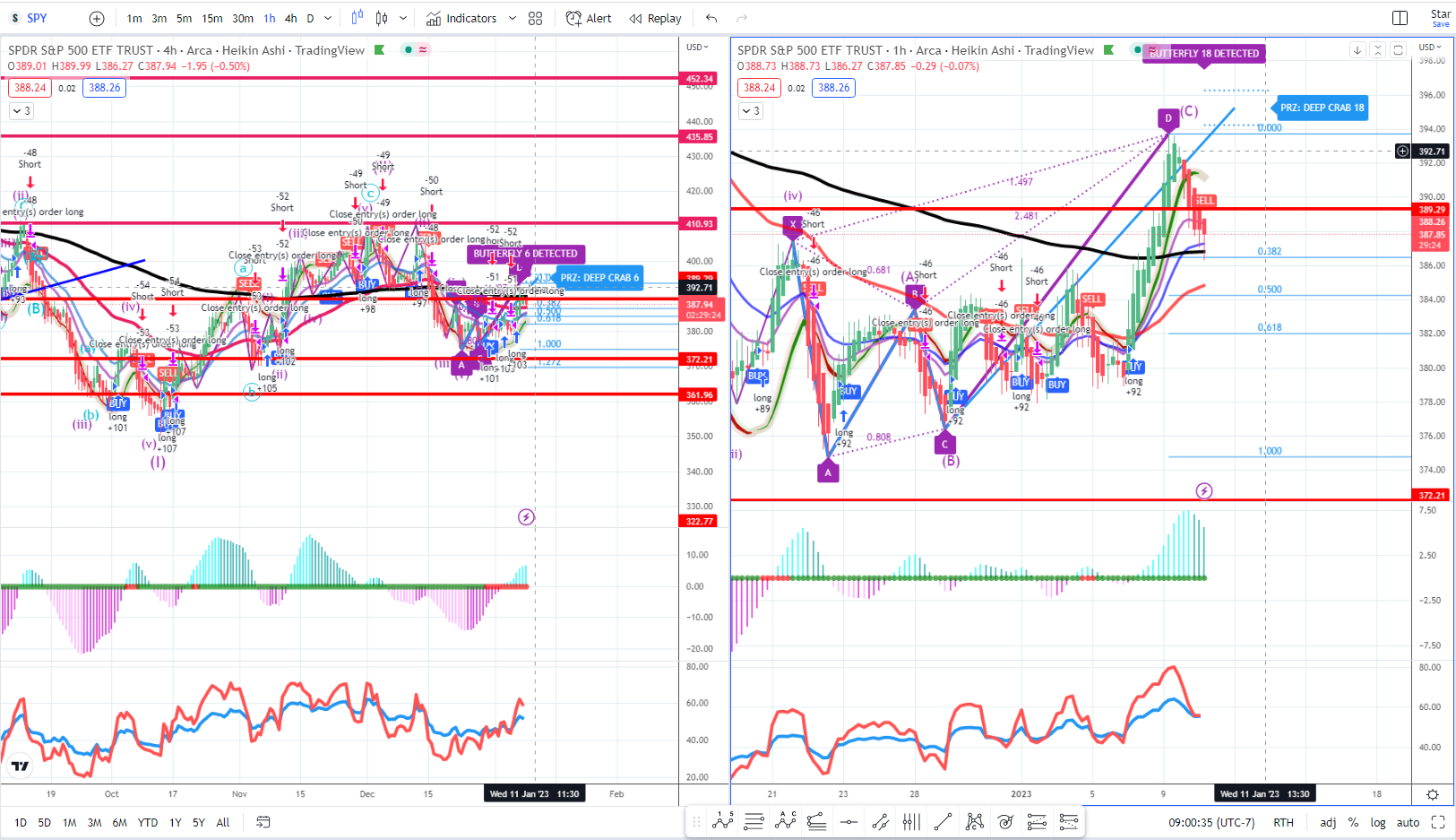The image size is (1456, 840).
Task: Select the horizontal lines levels drawing tool
Action: click(x=754, y=821)
